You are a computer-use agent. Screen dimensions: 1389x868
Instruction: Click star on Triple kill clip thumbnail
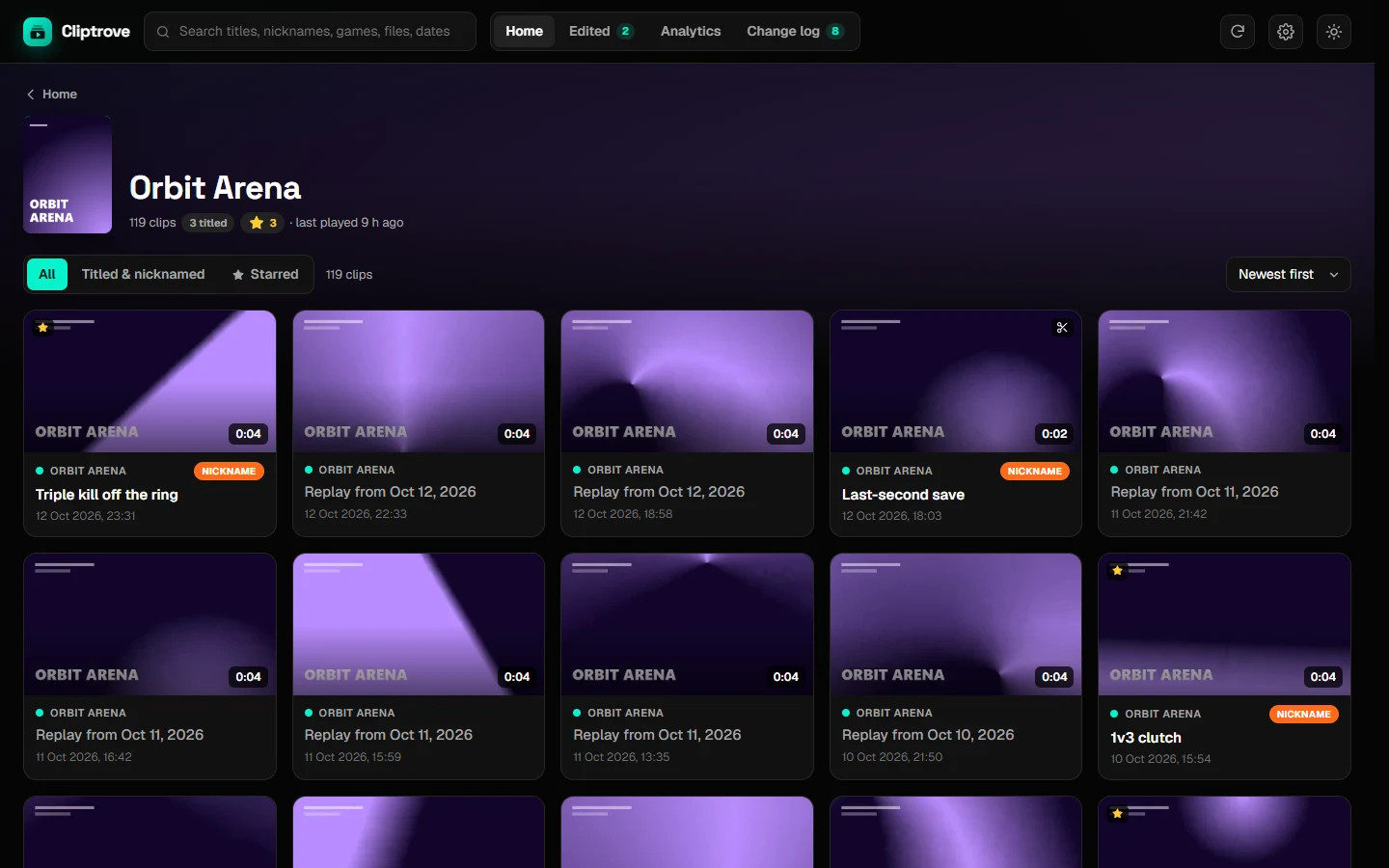[42, 328]
